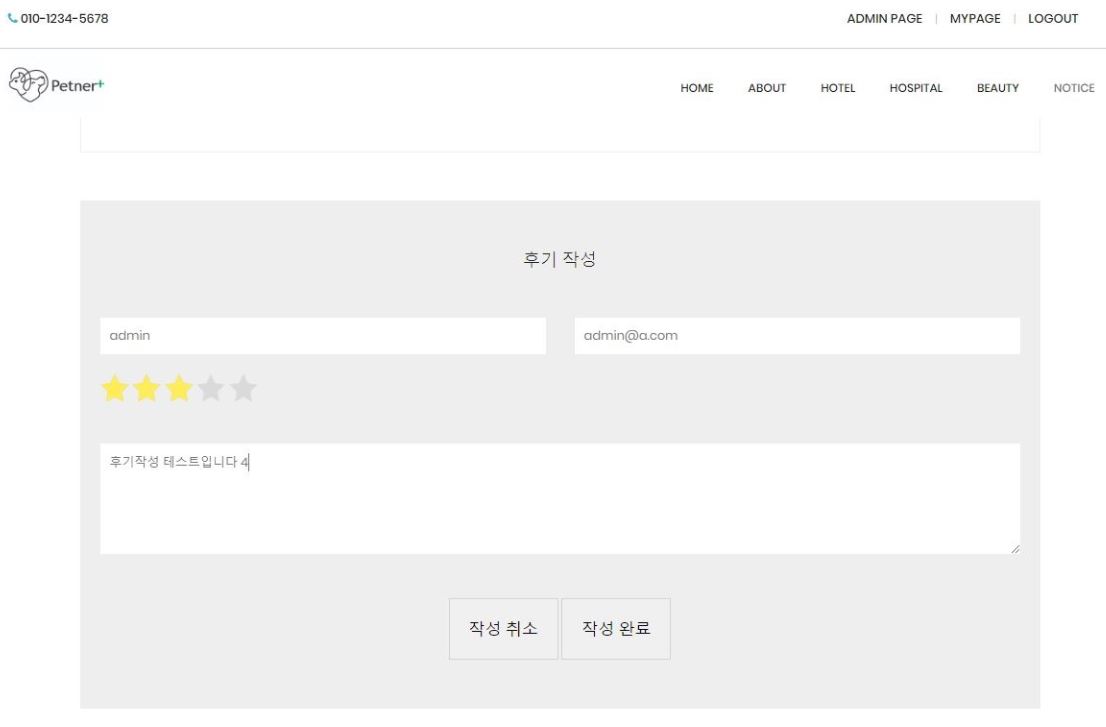The height and width of the screenshot is (727, 1106).
Task: Click the Petner+ logo
Action: pyautogui.click(x=56, y=85)
